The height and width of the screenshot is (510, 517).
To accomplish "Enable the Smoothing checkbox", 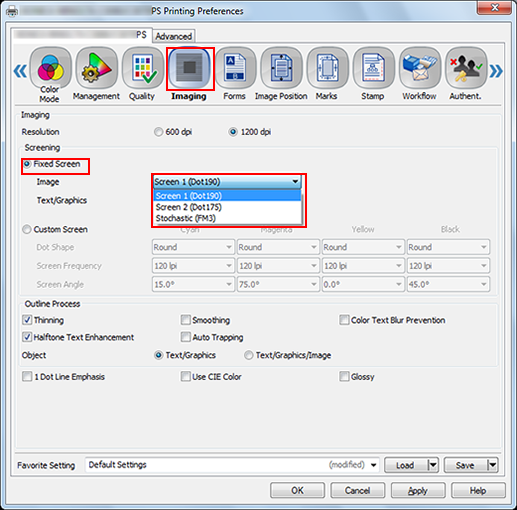I will 185,320.
